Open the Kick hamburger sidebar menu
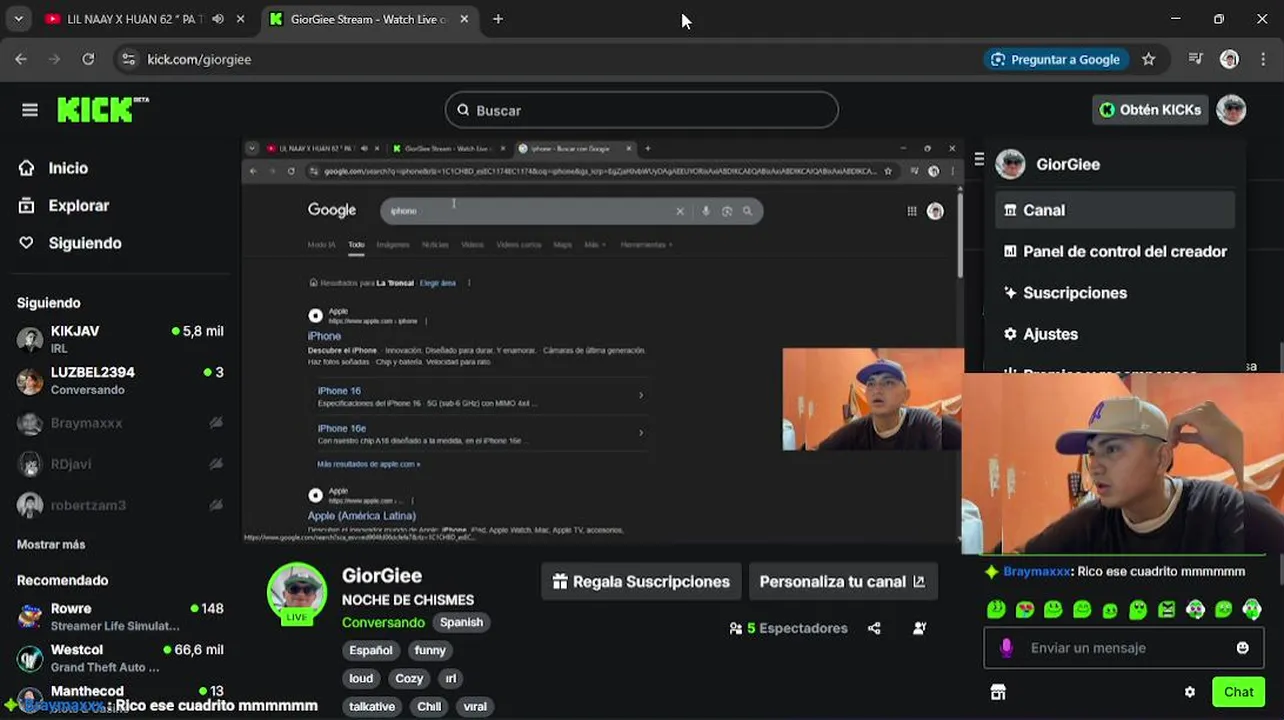1284x720 pixels. [29, 110]
